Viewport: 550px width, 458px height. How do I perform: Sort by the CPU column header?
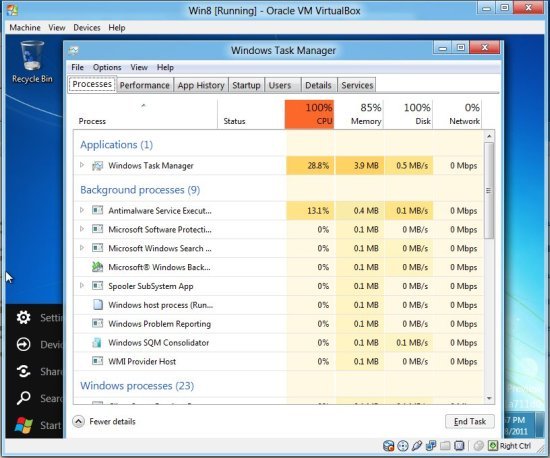[x=309, y=114]
